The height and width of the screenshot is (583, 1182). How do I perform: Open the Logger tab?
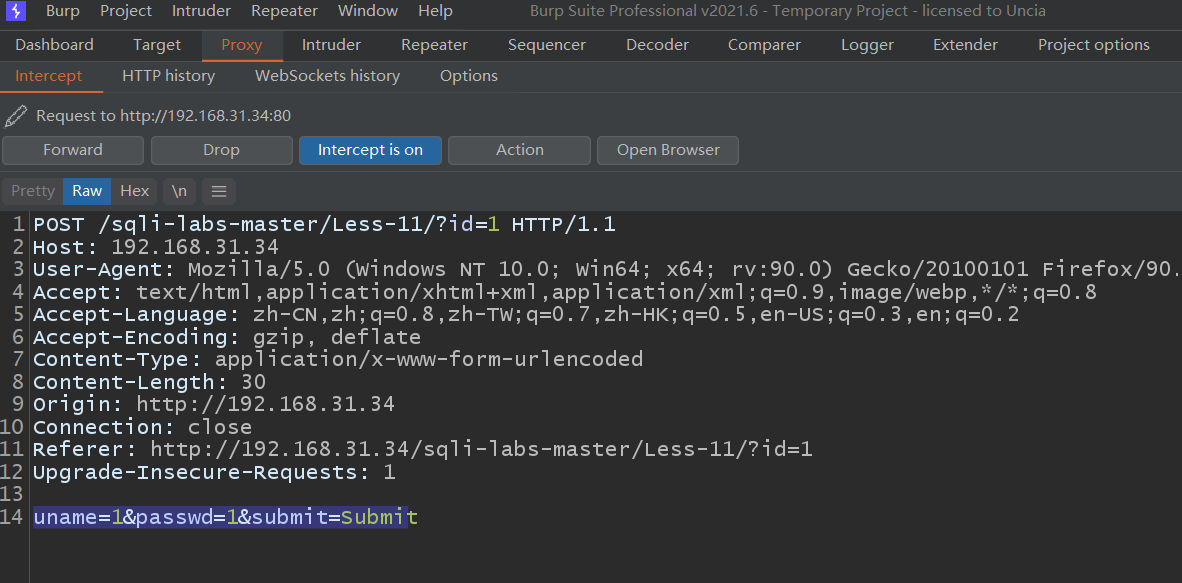coord(868,45)
